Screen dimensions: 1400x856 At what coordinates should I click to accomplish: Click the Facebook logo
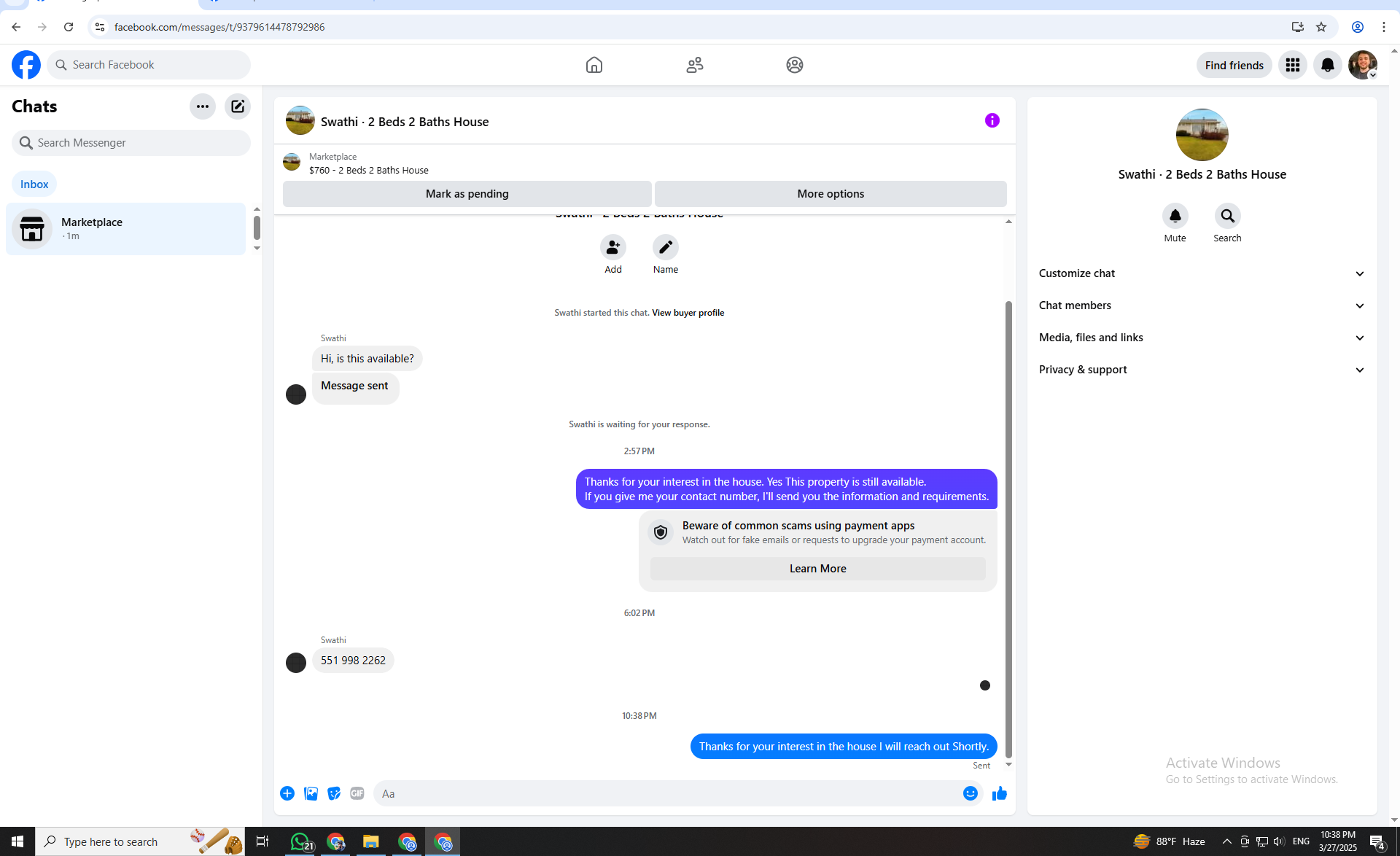point(26,65)
